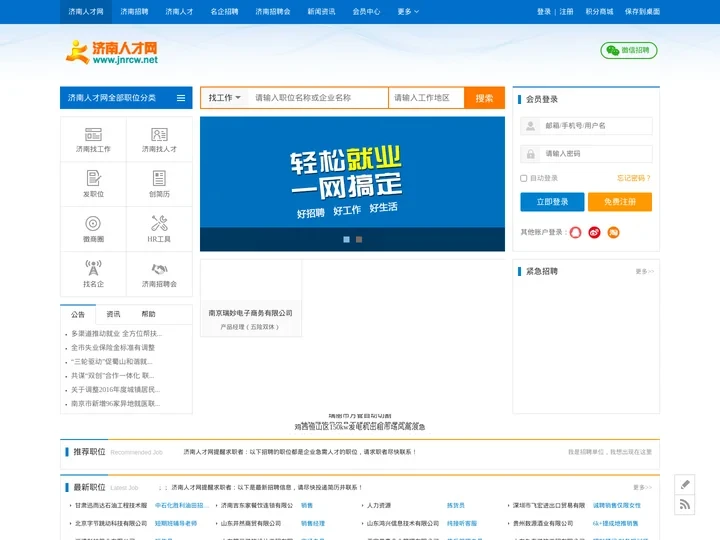The image size is (720, 540).
Task: Open notice 南京市新增96家异地就医联
Action: click(x=116, y=404)
